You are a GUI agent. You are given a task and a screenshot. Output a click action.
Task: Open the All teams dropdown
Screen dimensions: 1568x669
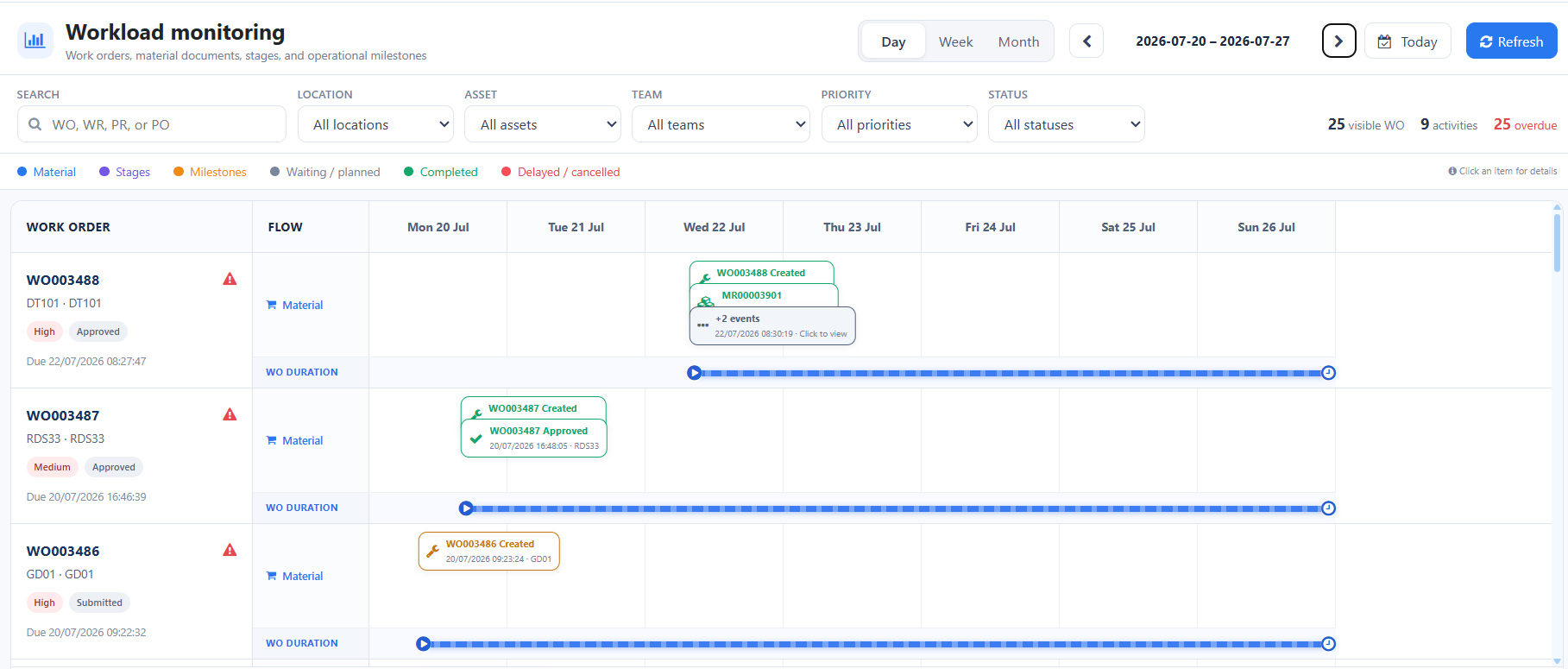tap(721, 124)
